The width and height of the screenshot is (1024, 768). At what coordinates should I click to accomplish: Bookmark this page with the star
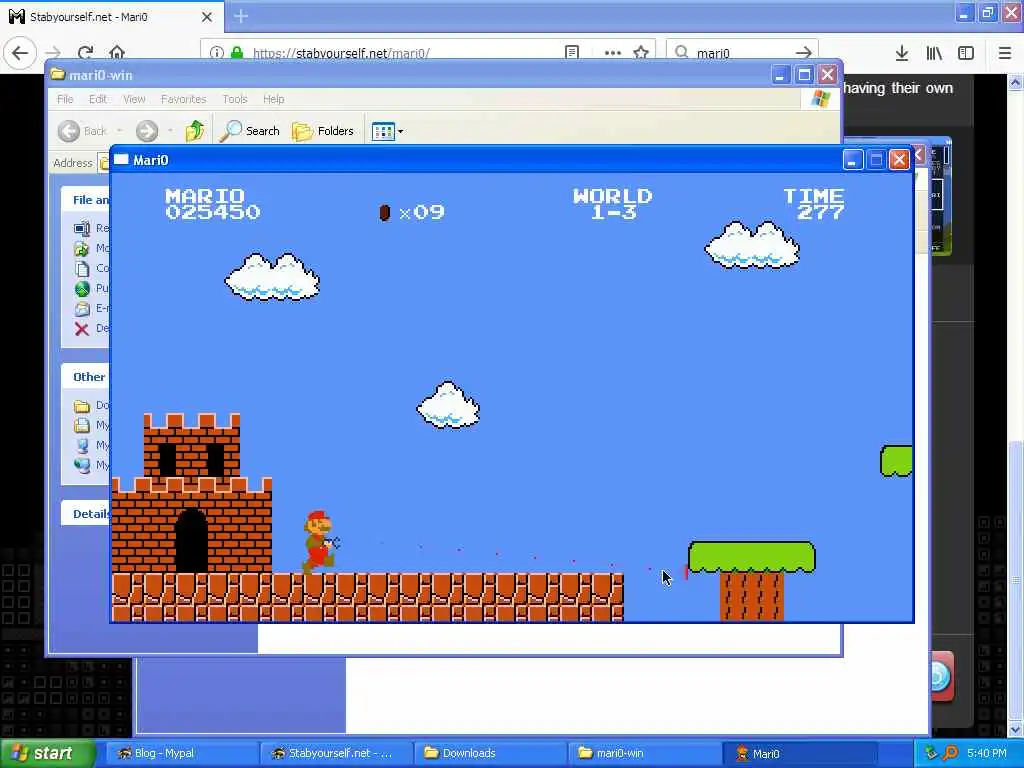tap(641, 52)
